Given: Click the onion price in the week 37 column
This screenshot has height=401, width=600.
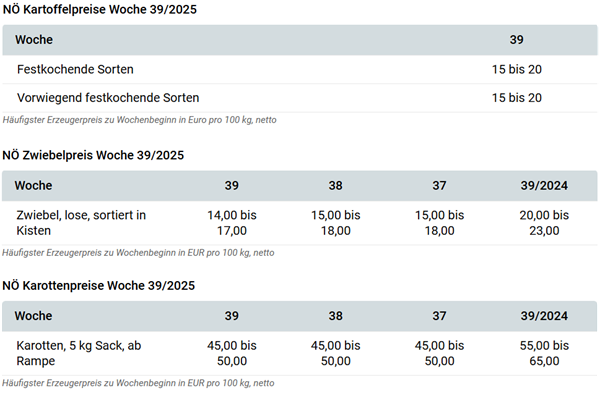Looking at the screenshot, I should (x=439, y=222).
